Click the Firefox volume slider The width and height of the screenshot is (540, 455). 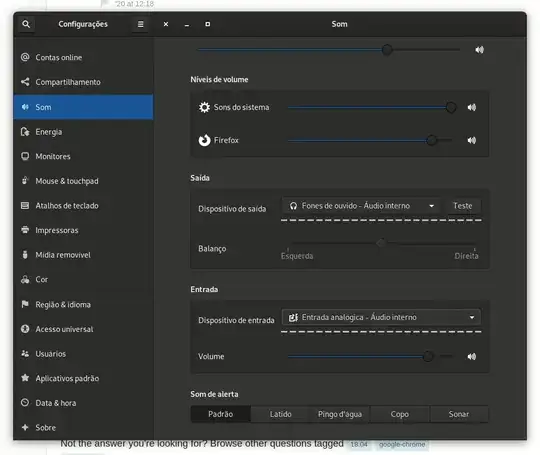pos(371,140)
